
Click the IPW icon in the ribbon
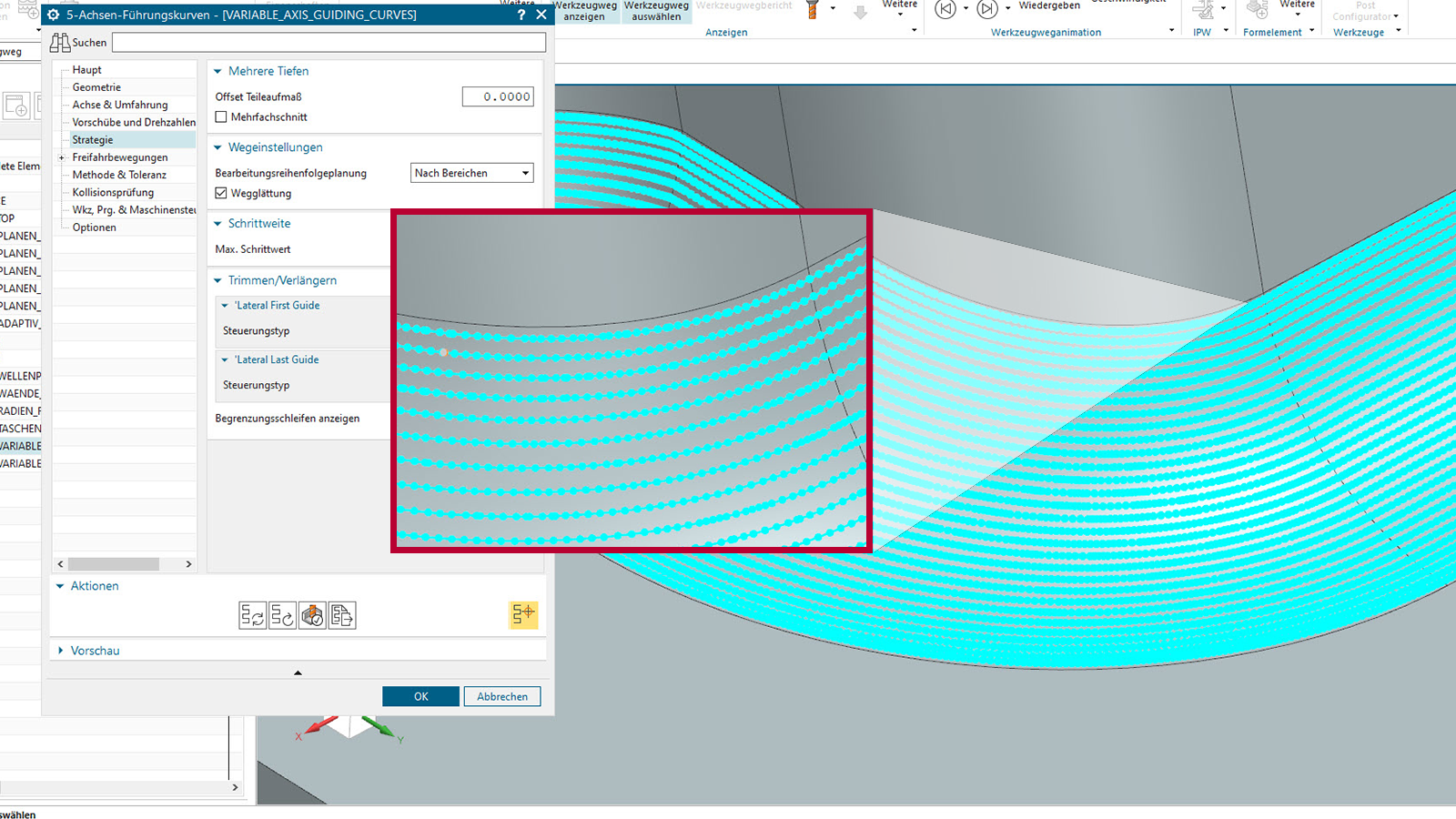pyautogui.click(x=1203, y=11)
